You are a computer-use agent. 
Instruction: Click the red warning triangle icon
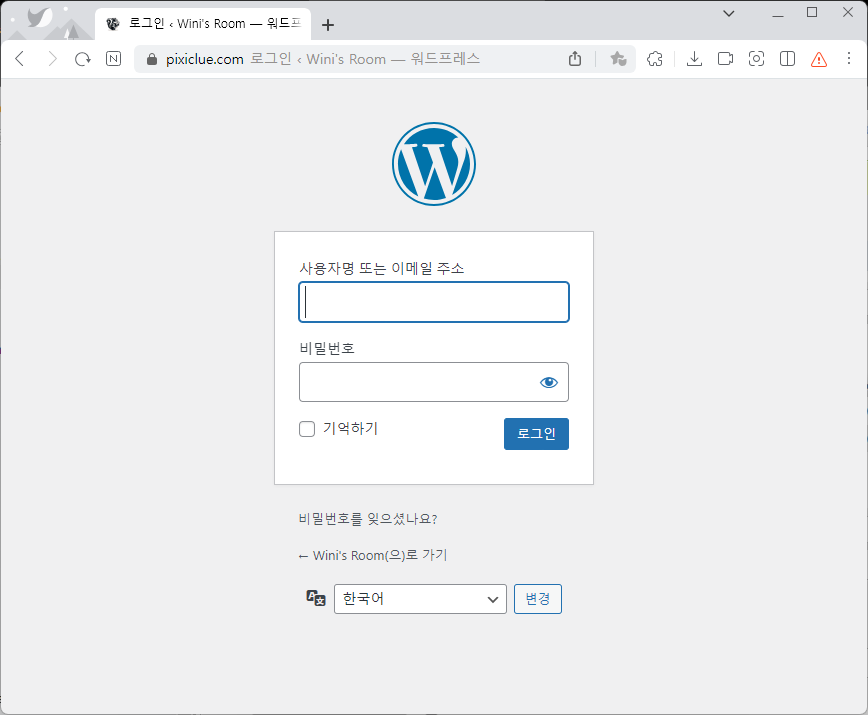point(819,59)
